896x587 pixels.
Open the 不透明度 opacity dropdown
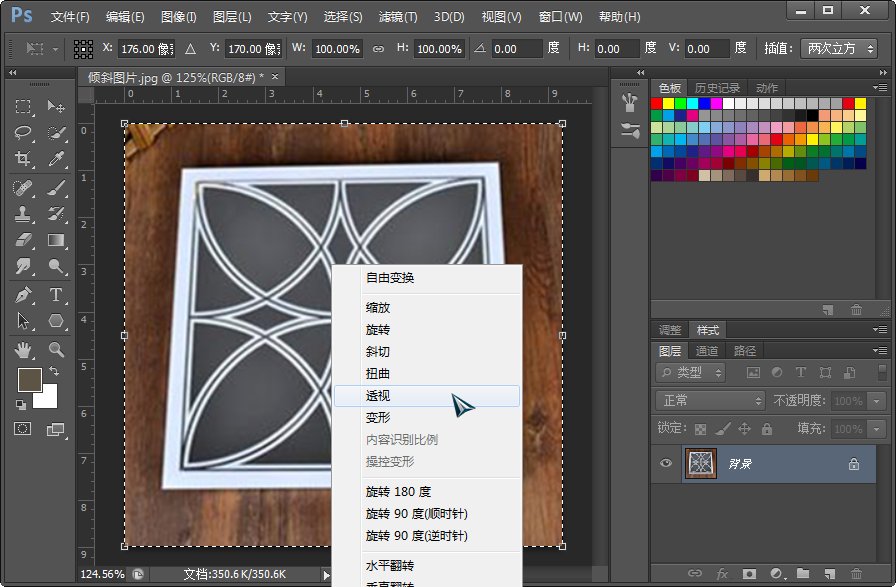pos(875,400)
